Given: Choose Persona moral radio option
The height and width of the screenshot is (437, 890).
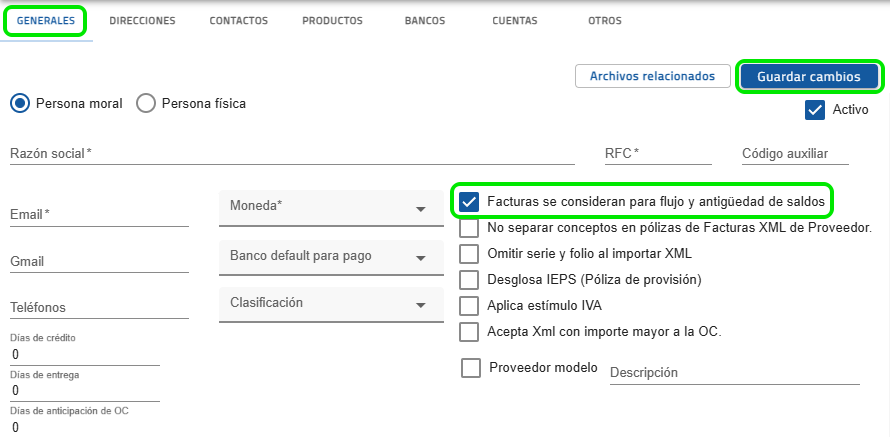Looking at the screenshot, I should pos(20,103).
